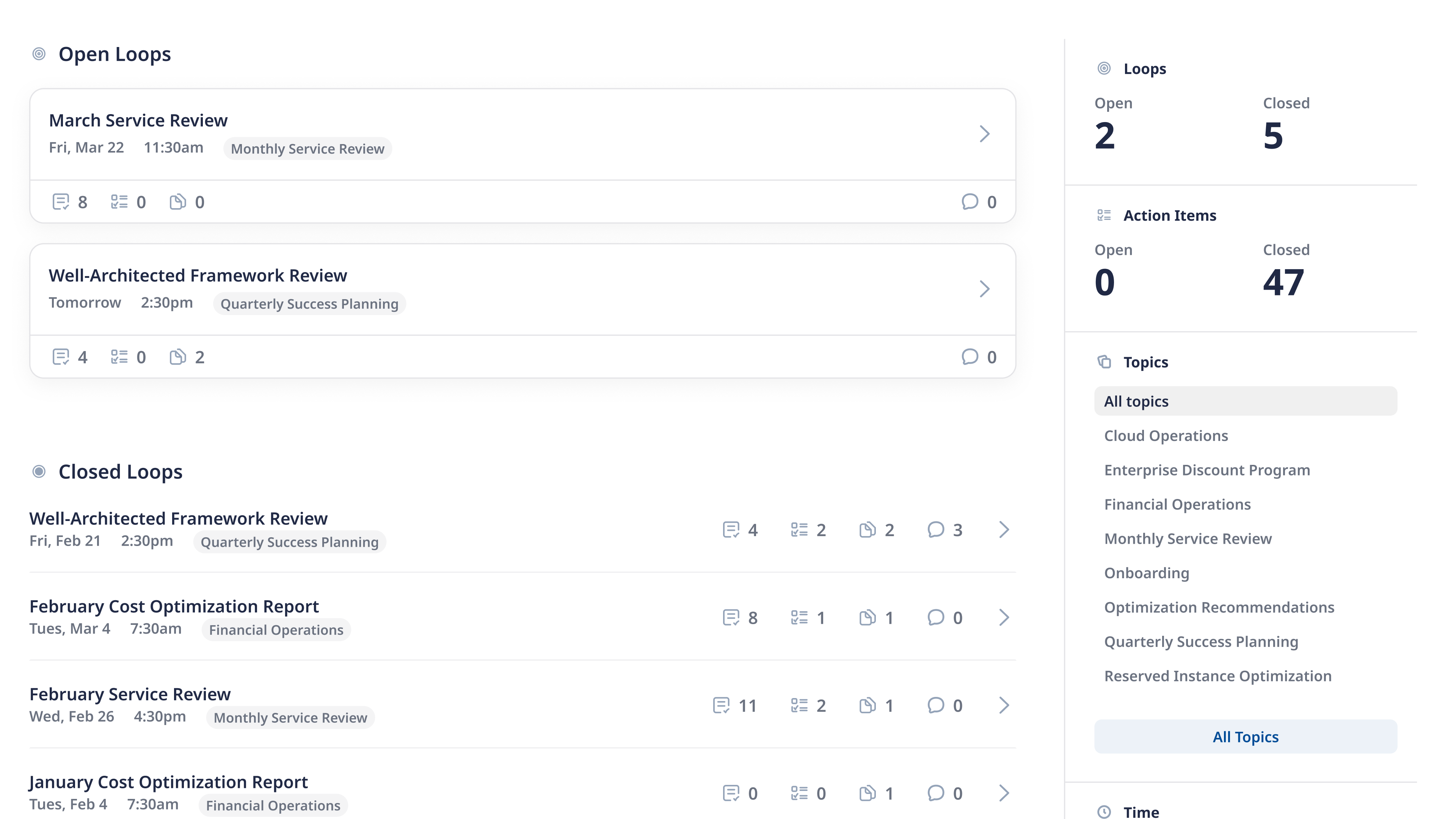This screenshot has width=1456, height=819.
Task: Expand the March Service Review loop chevron
Action: (985, 134)
